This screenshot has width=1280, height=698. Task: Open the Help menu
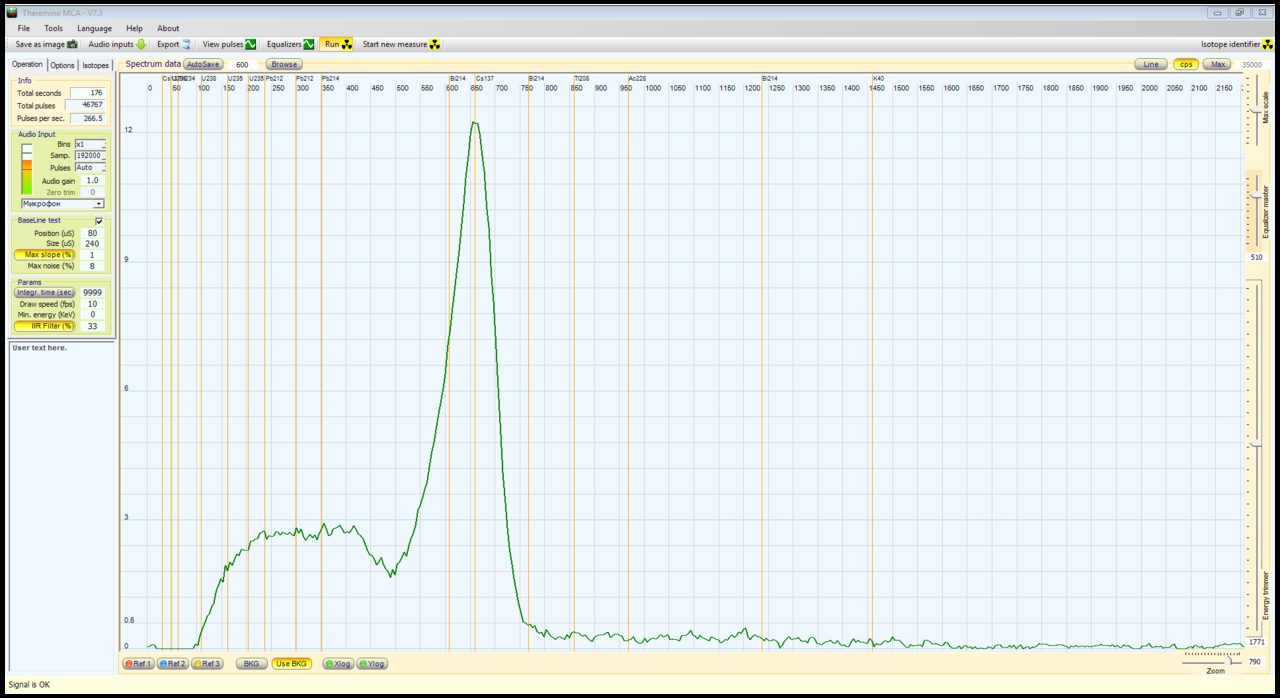[135, 28]
